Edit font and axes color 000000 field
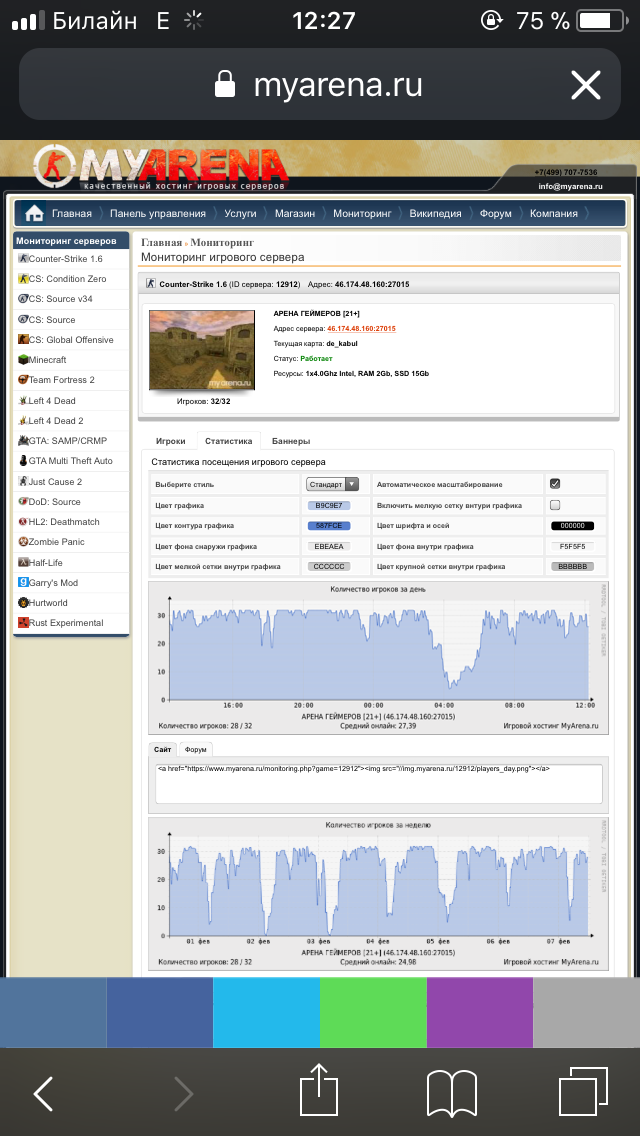Viewport: 640px width, 1136px height. [572, 525]
